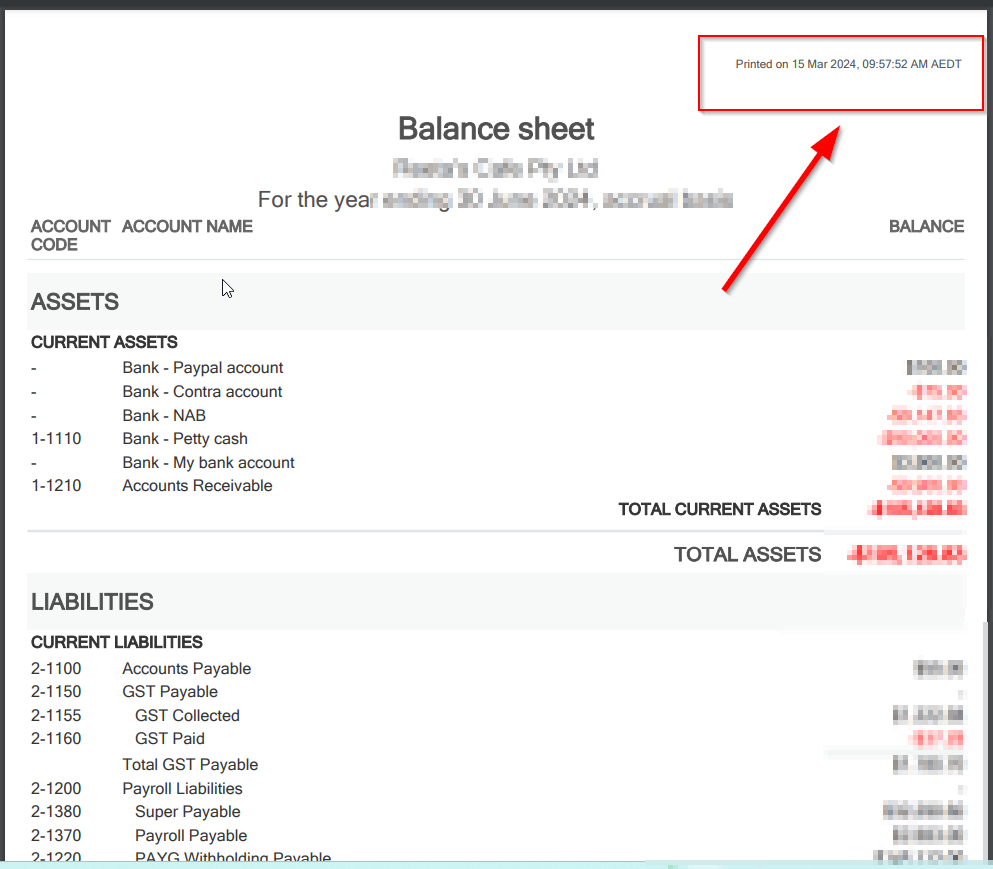
Task: Select the Bank - Paypal account row
Action: click(x=497, y=367)
